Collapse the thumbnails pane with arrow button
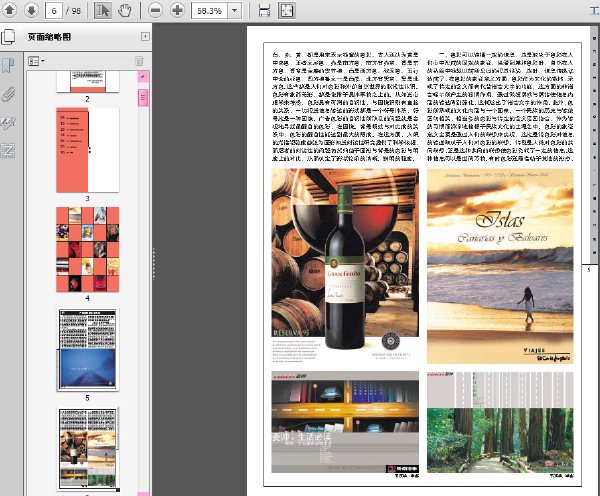The image size is (600, 496). pos(145,37)
